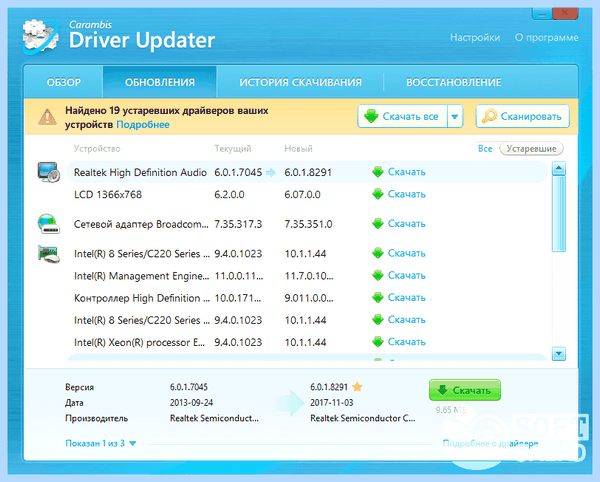Click the warning triangle icon in the yellow banner
Screen dimensions: 600x482
click(47, 117)
